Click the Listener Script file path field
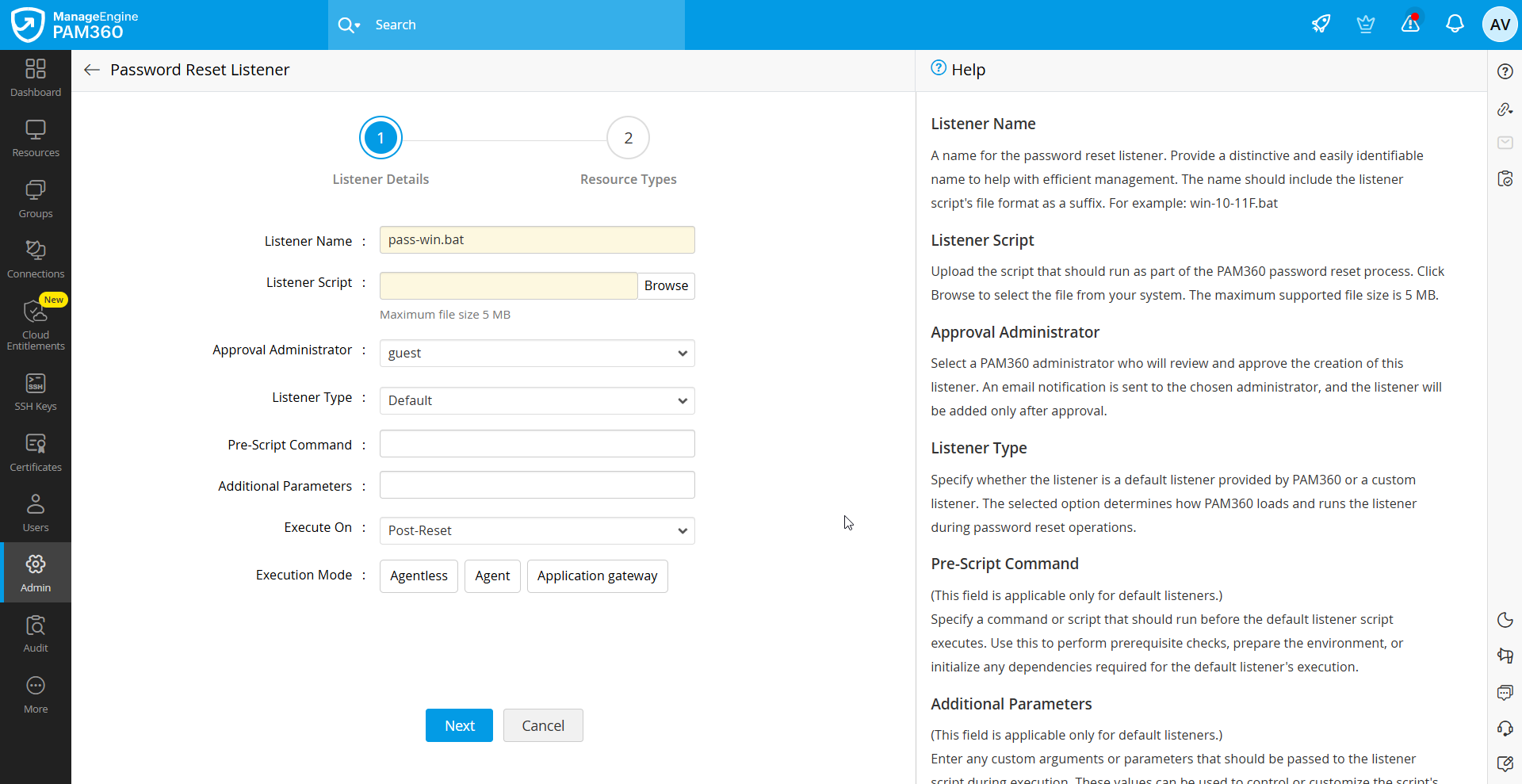 [x=508, y=285]
